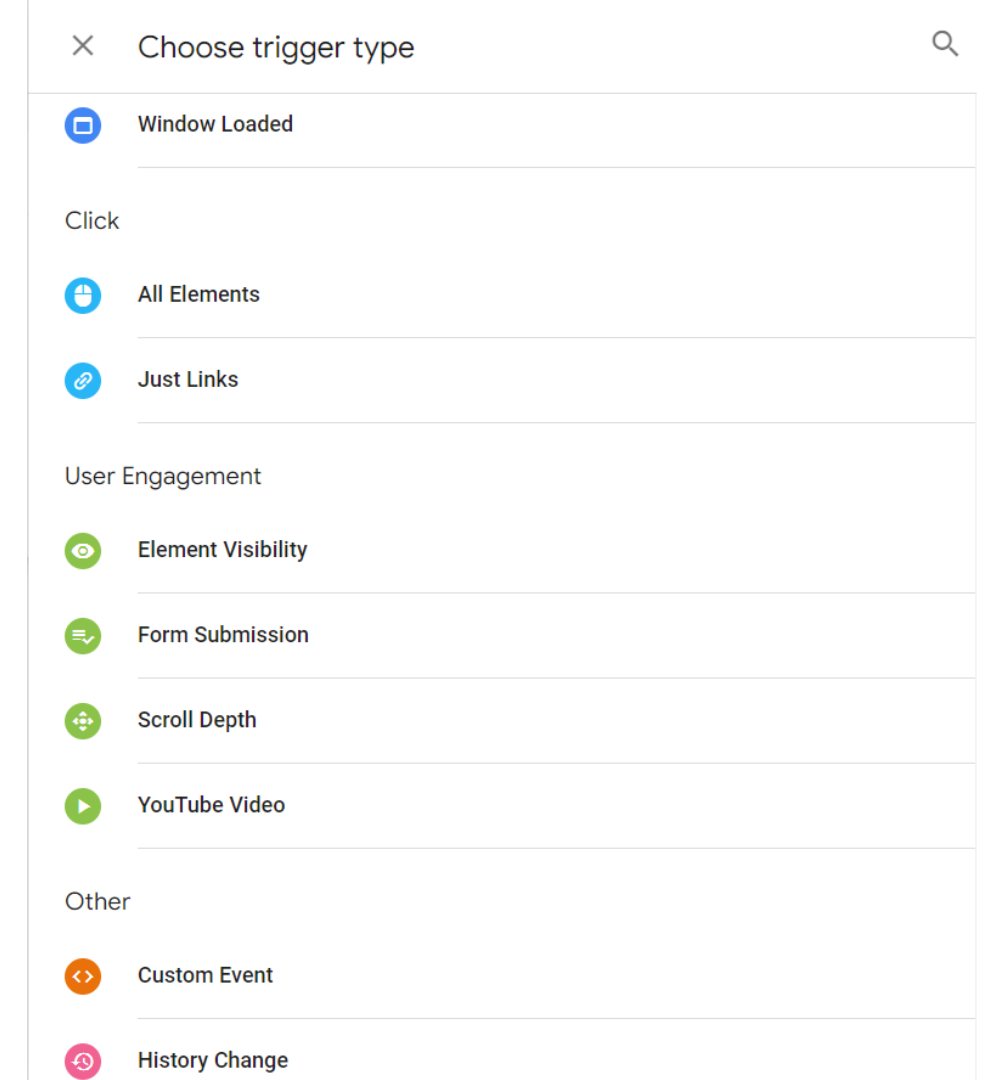Select Window Loaded trigger type
1006x1080 pixels.
point(215,124)
